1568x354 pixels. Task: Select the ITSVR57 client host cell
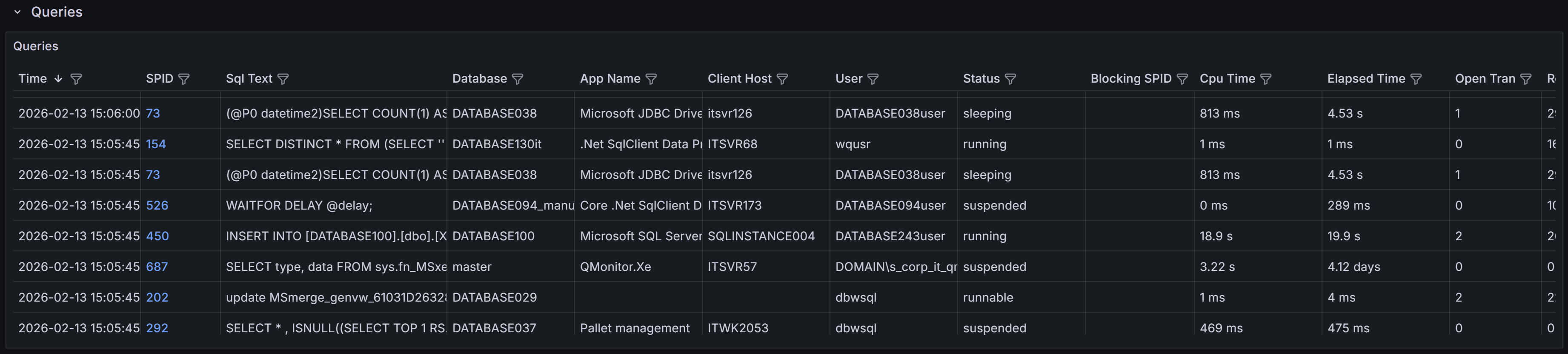coord(767,267)
